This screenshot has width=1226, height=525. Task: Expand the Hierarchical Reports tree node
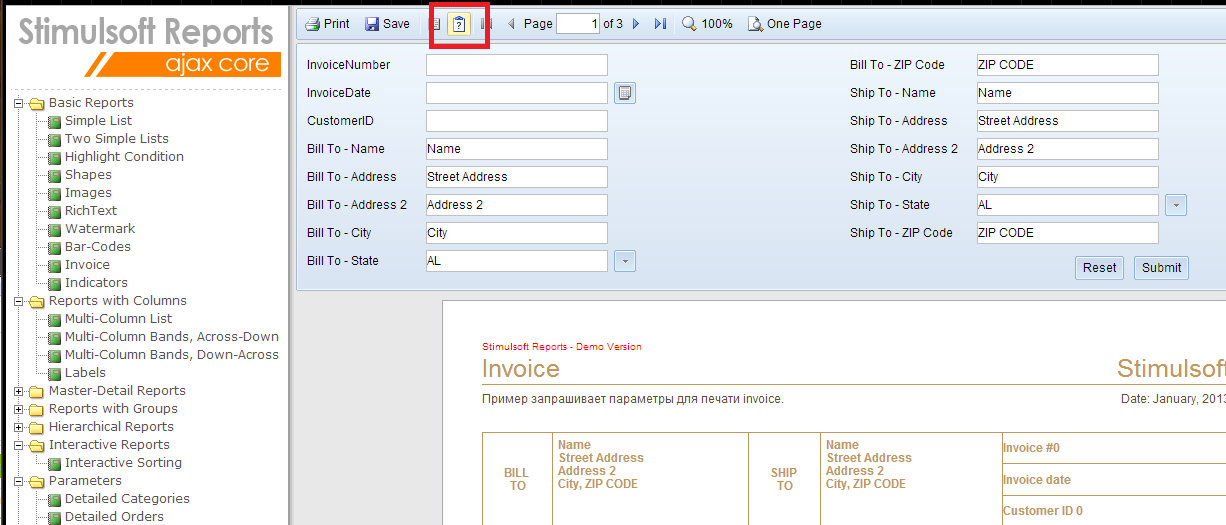point(19,427)
